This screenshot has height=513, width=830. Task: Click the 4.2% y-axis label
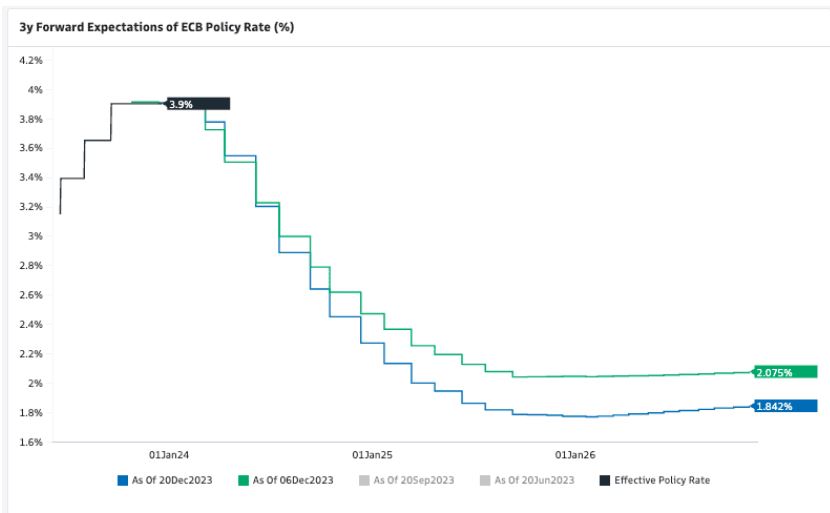30,60
